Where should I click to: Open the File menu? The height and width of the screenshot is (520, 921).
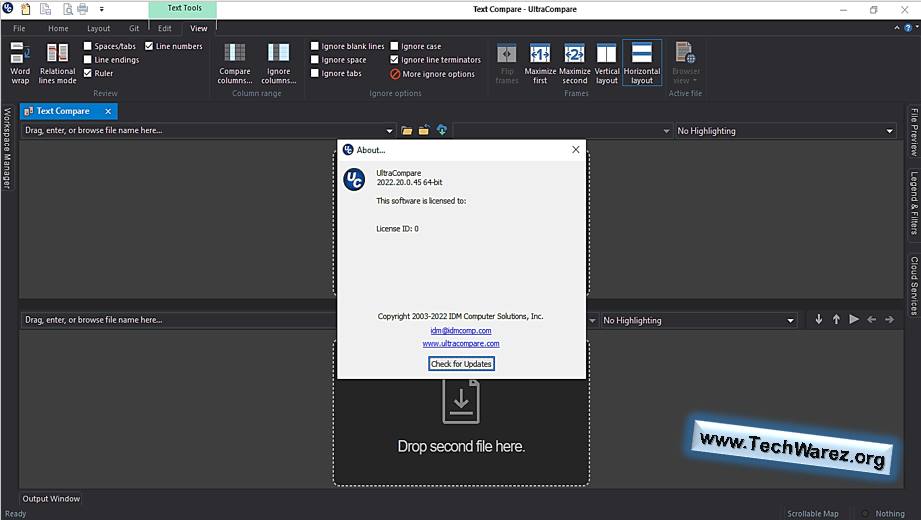click(19, 28)
